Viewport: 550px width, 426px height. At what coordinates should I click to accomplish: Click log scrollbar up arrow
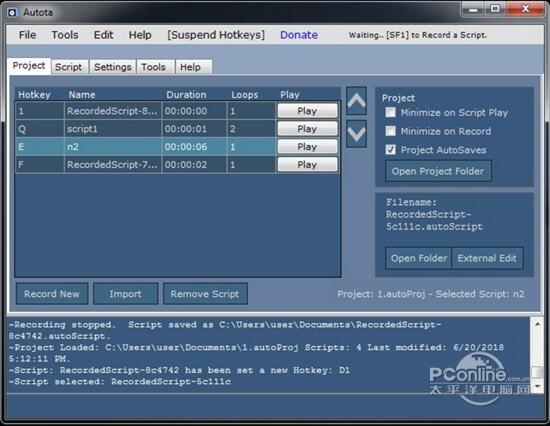point(537,325)
